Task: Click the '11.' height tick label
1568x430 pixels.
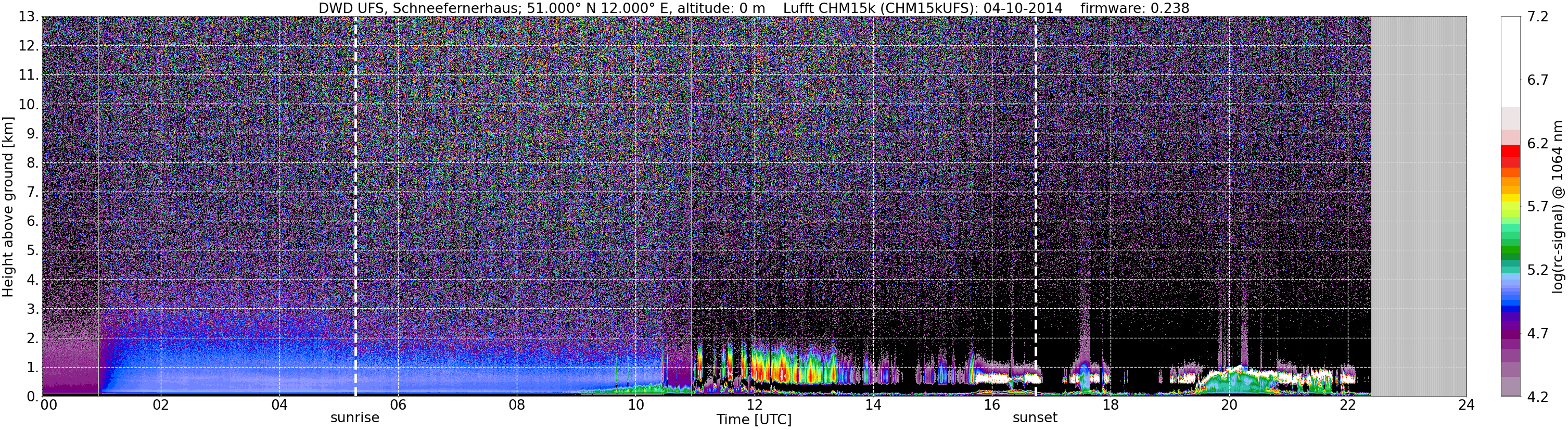Action: pos(29,75)
